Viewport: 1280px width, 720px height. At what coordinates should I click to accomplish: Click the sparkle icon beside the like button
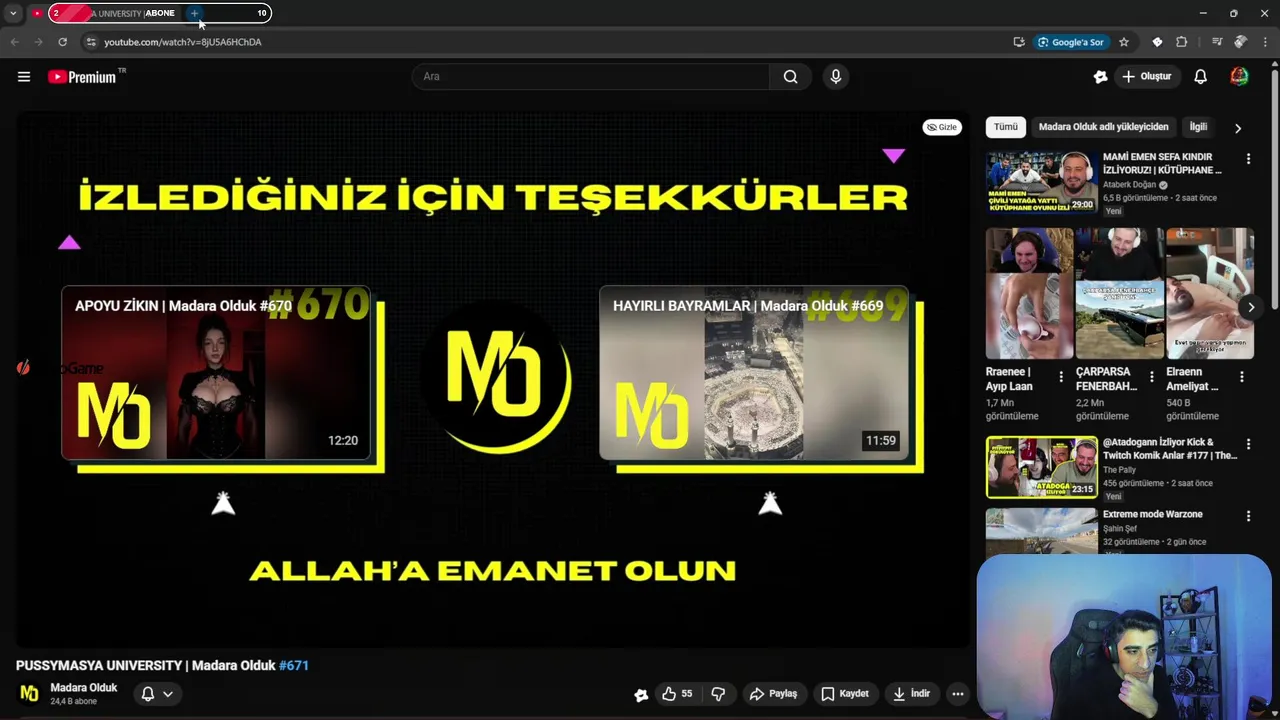(x=641, y=695)
